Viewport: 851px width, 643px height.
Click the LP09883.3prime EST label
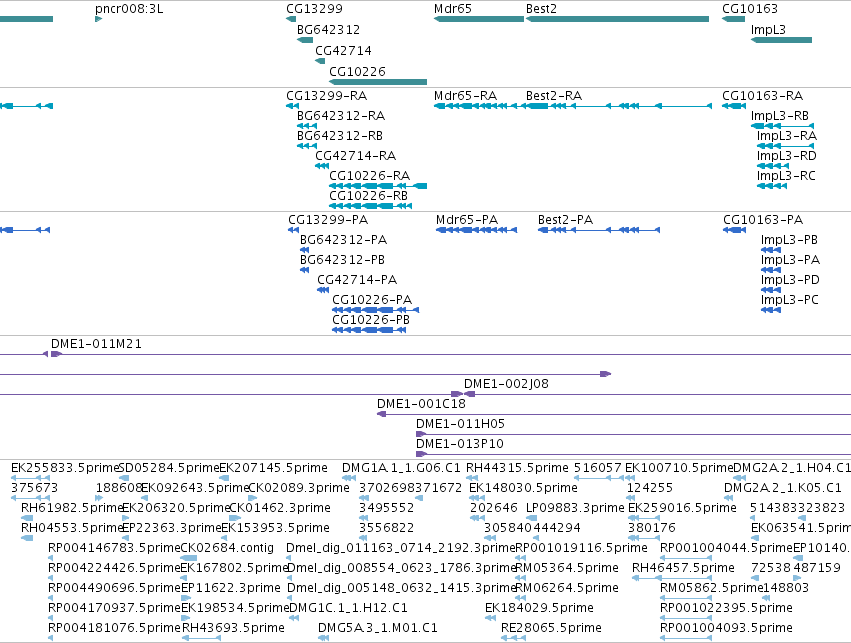tap(575, 508)
